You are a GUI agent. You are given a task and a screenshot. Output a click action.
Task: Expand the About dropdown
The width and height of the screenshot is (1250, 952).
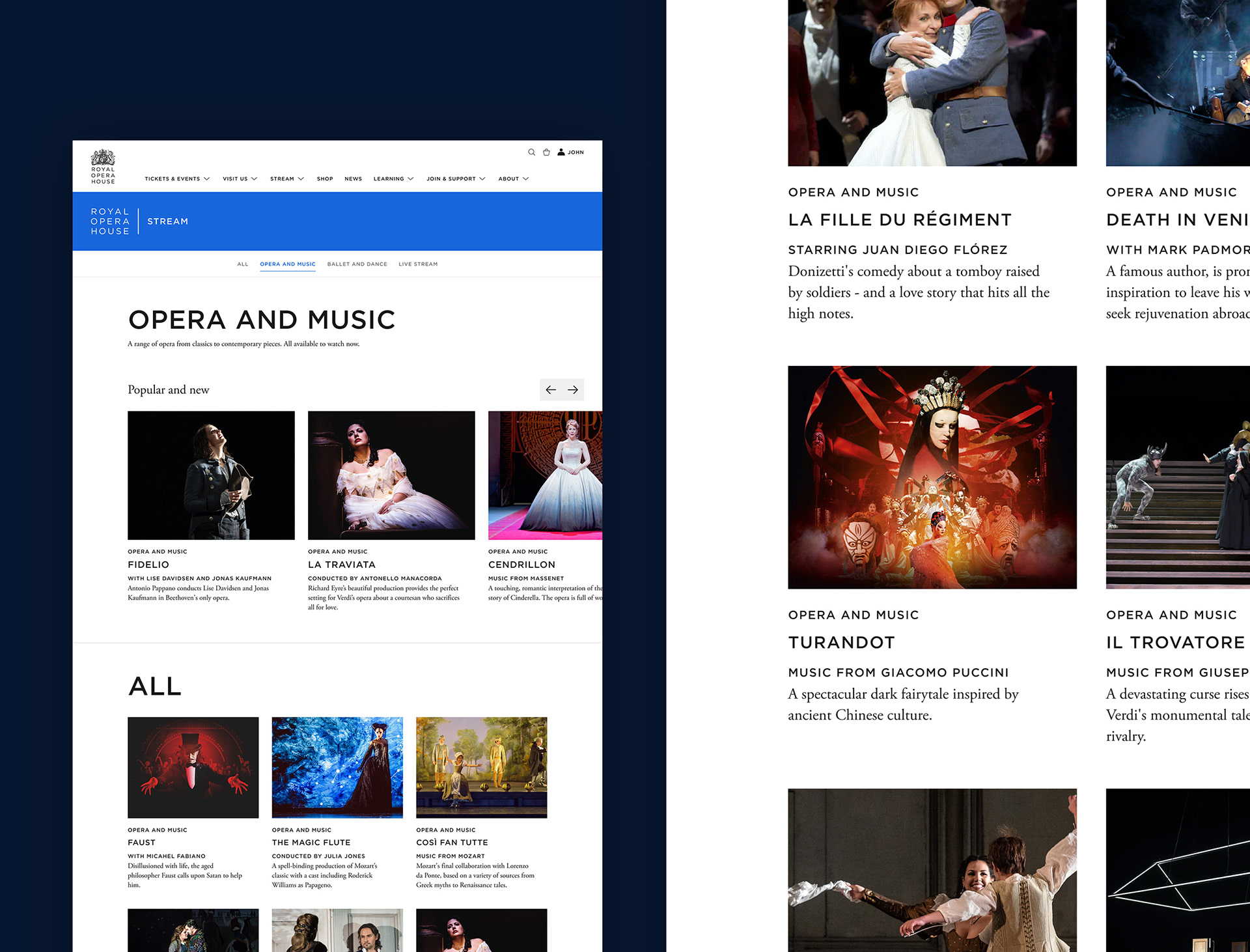[x=513, y=178]
